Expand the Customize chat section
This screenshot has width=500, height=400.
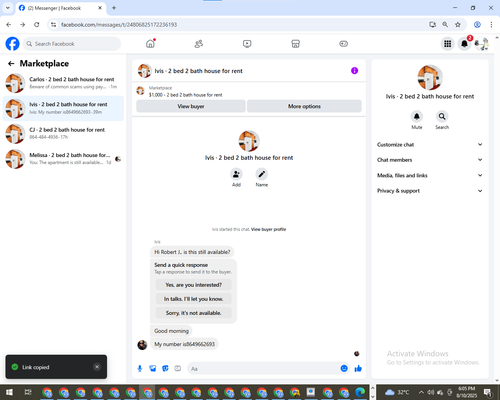(x=430, y=144)
